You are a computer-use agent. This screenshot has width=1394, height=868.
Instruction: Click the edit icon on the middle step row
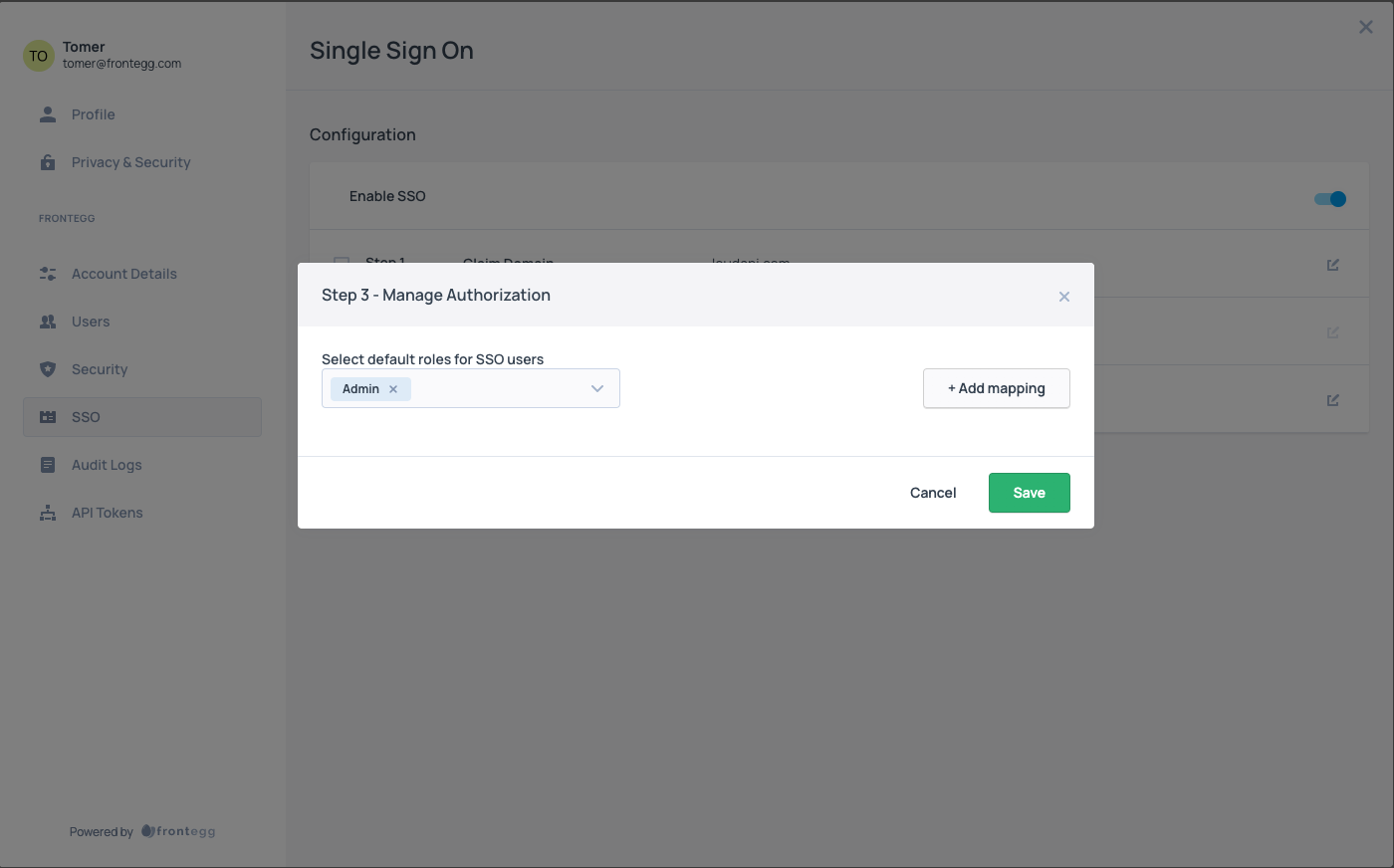(x=1333, y=332)
